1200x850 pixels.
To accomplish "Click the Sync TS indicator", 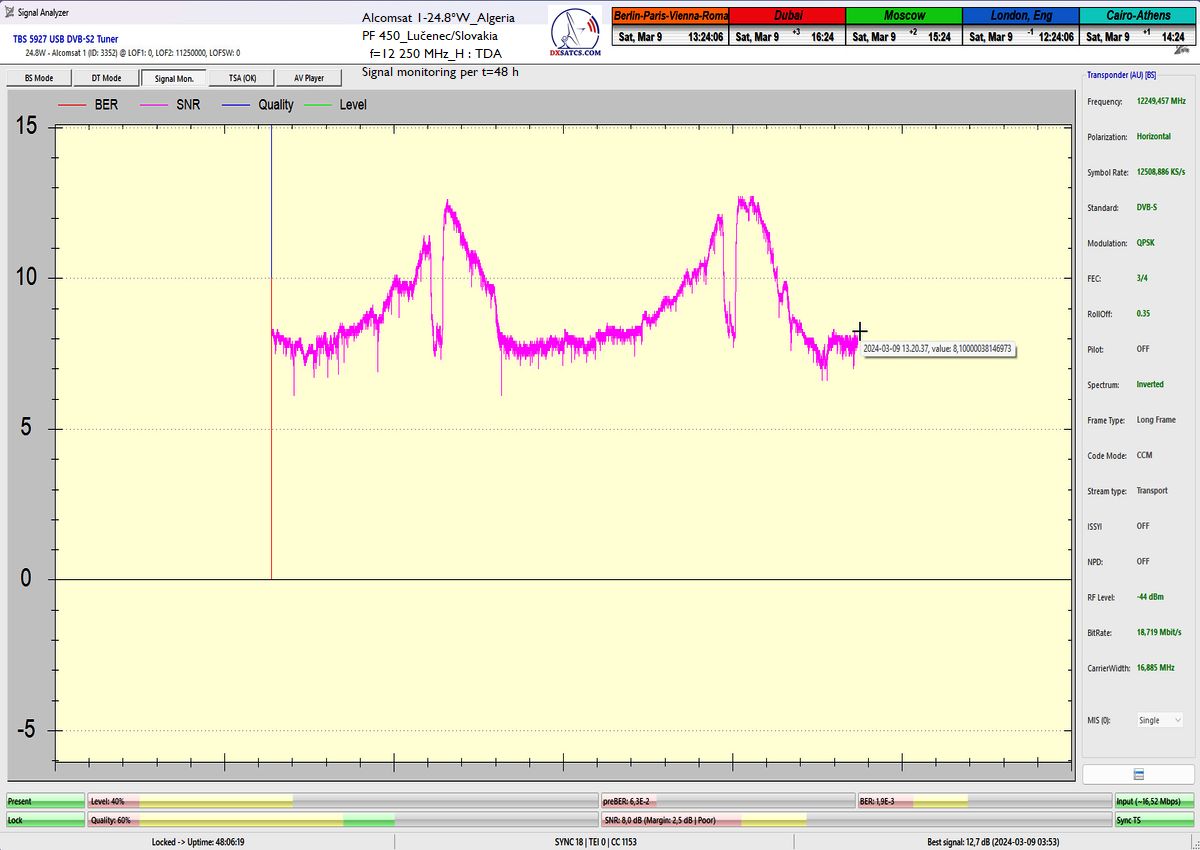I will pos(1153,820).
